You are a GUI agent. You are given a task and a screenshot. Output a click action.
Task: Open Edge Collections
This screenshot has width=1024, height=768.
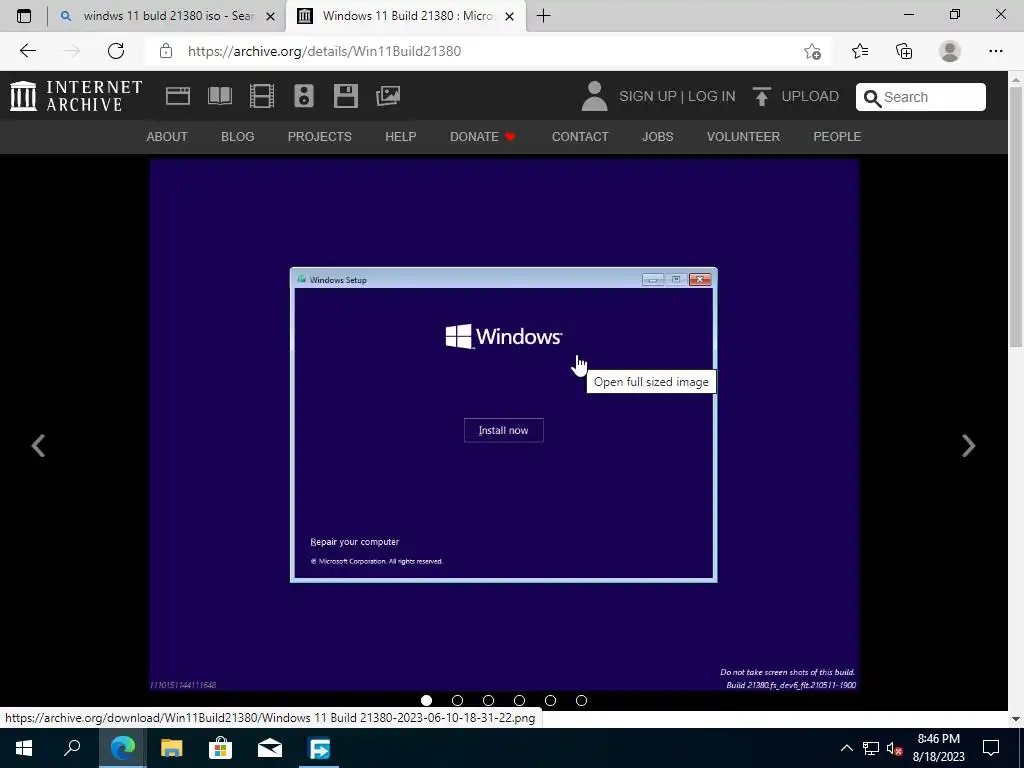coord(904,51)
